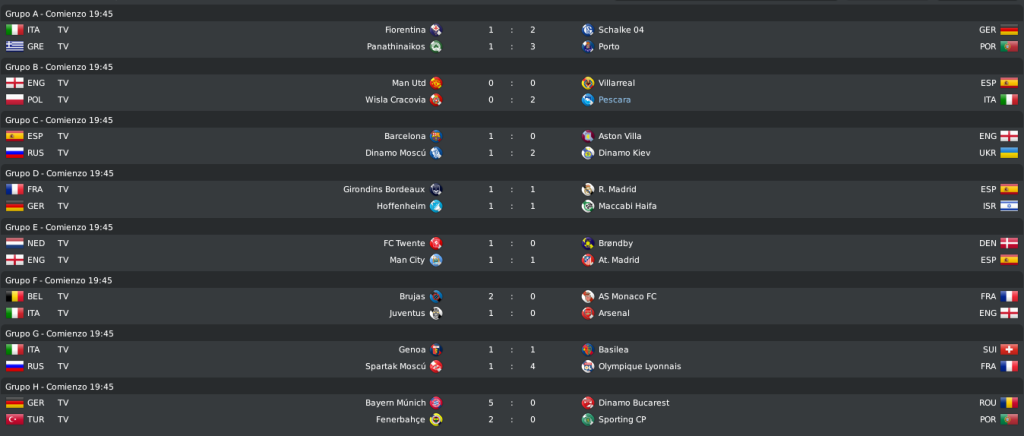Image resolution: width=1024 pixels, height=436 pixels.
Task: Select TV label on the Man City row
Action: coord(63,260)
